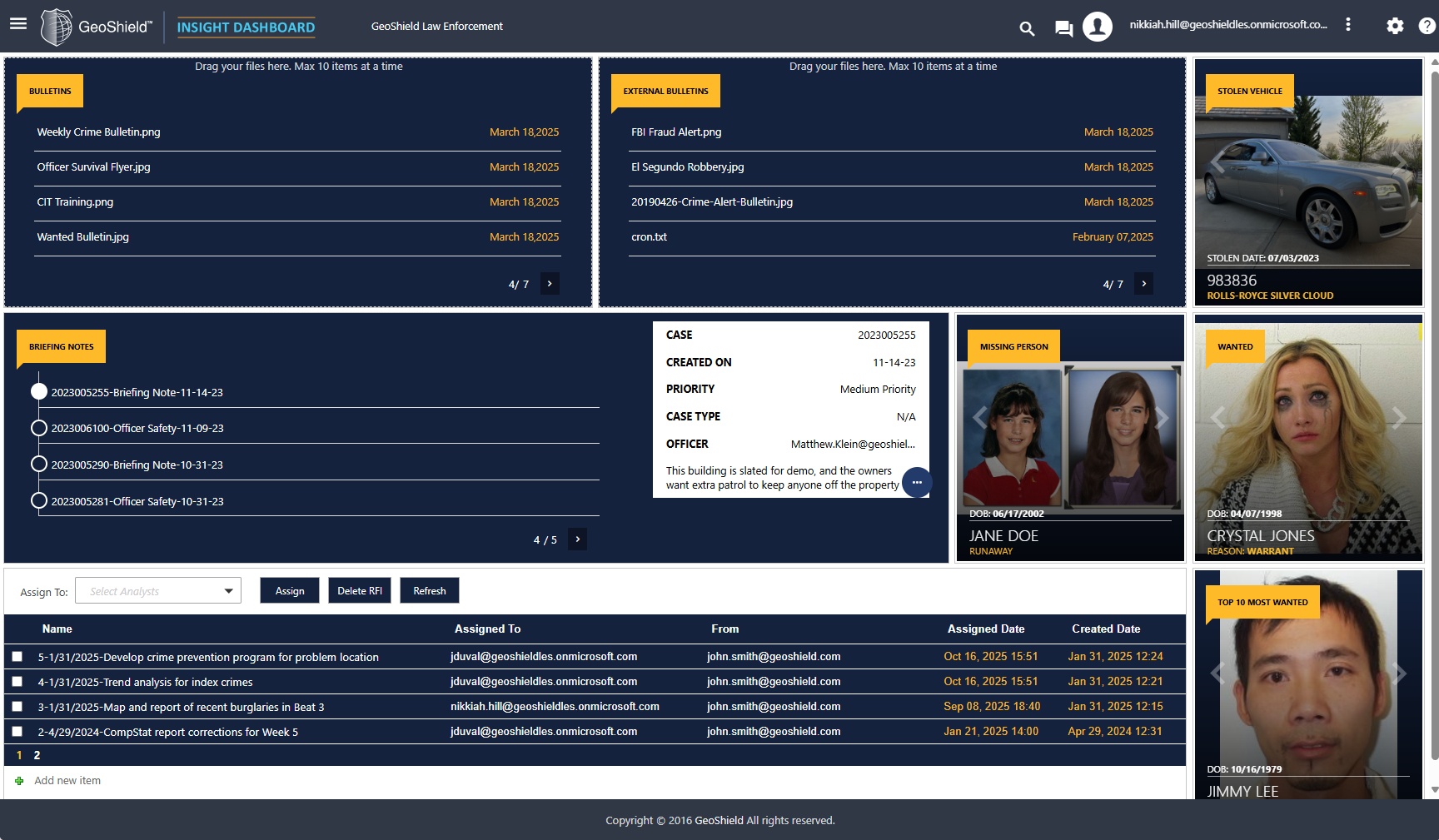Check the Develop crime prevention program row

coord(17,657)
